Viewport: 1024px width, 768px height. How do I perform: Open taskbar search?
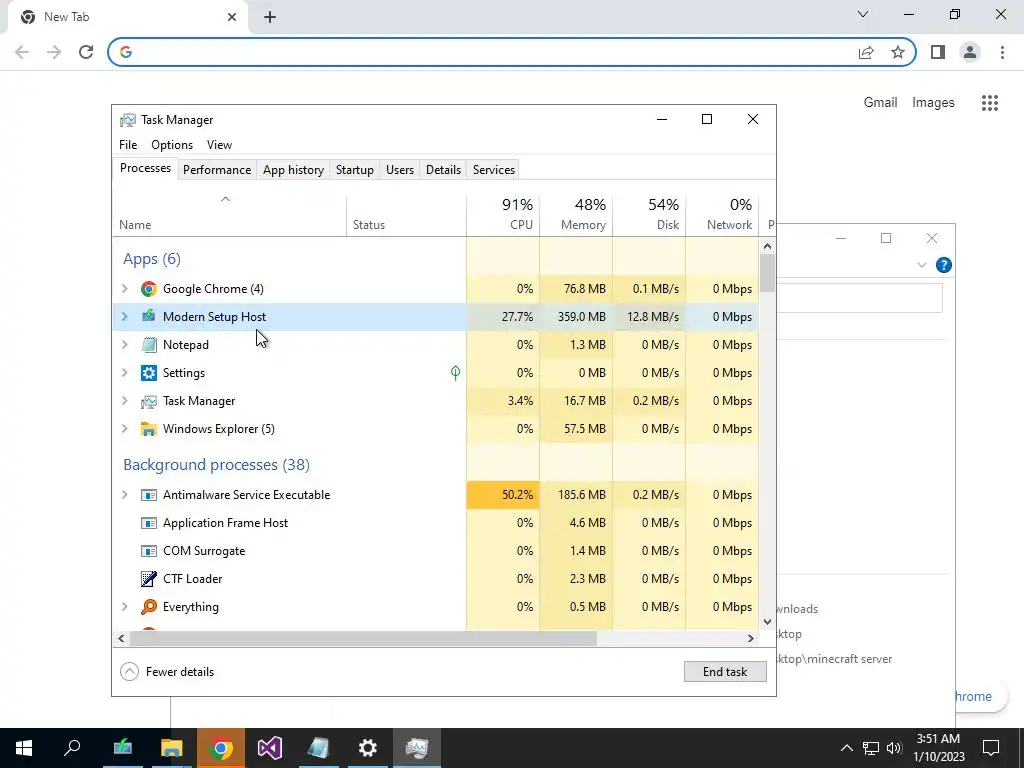[x=72, y=748]
